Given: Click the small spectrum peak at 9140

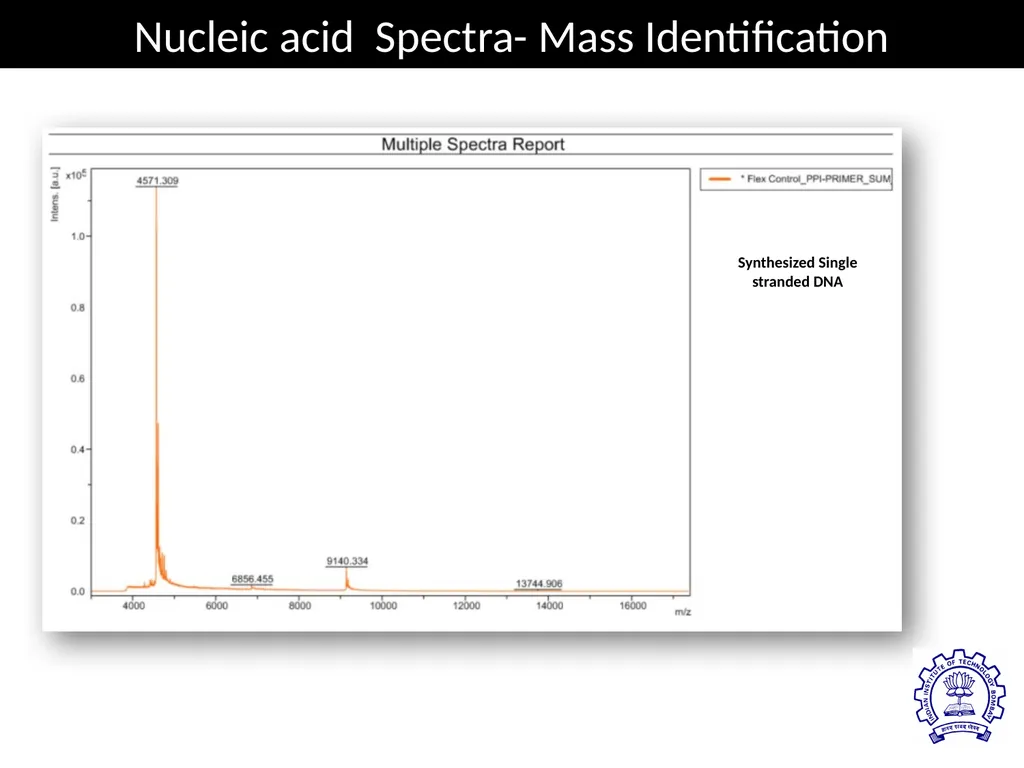Looking at the screenshot, I should click(x=347, y=579).
